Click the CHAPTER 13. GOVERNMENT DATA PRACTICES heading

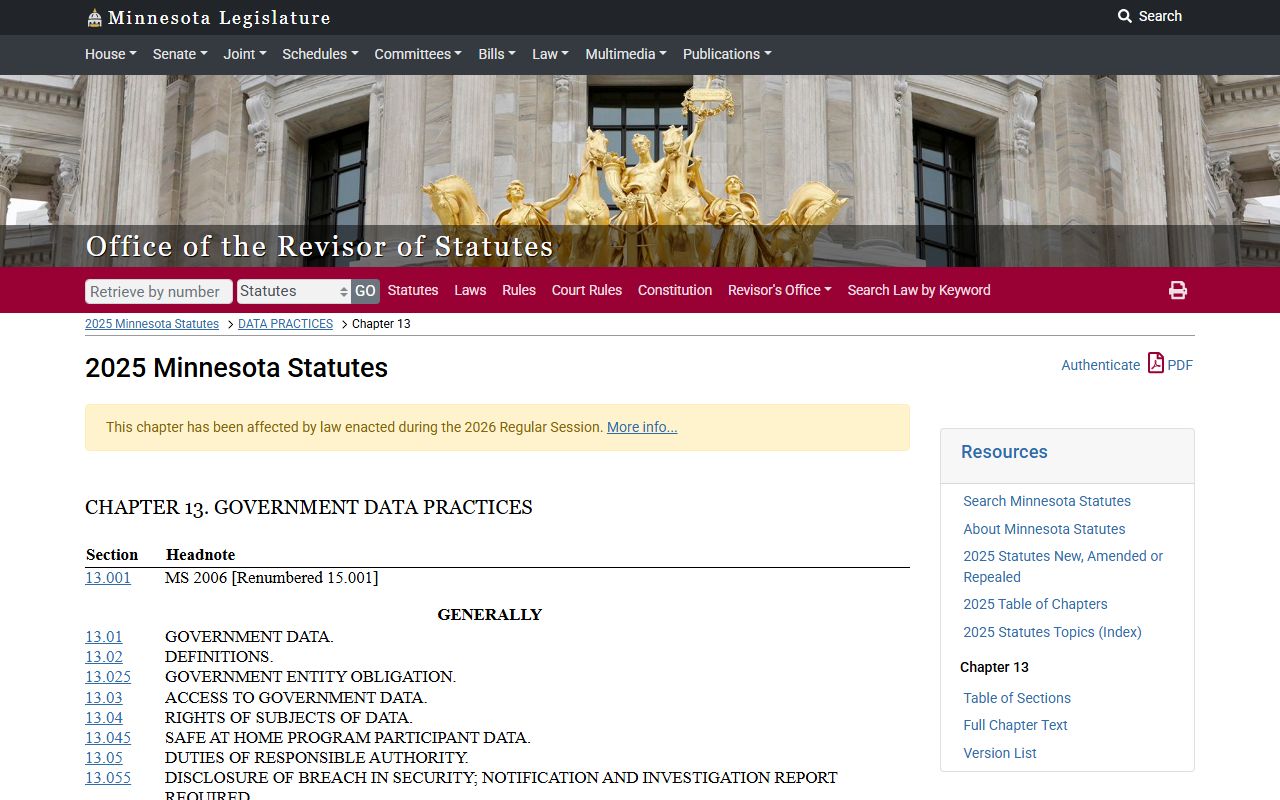pyautogui.click(x=309, y=508)
